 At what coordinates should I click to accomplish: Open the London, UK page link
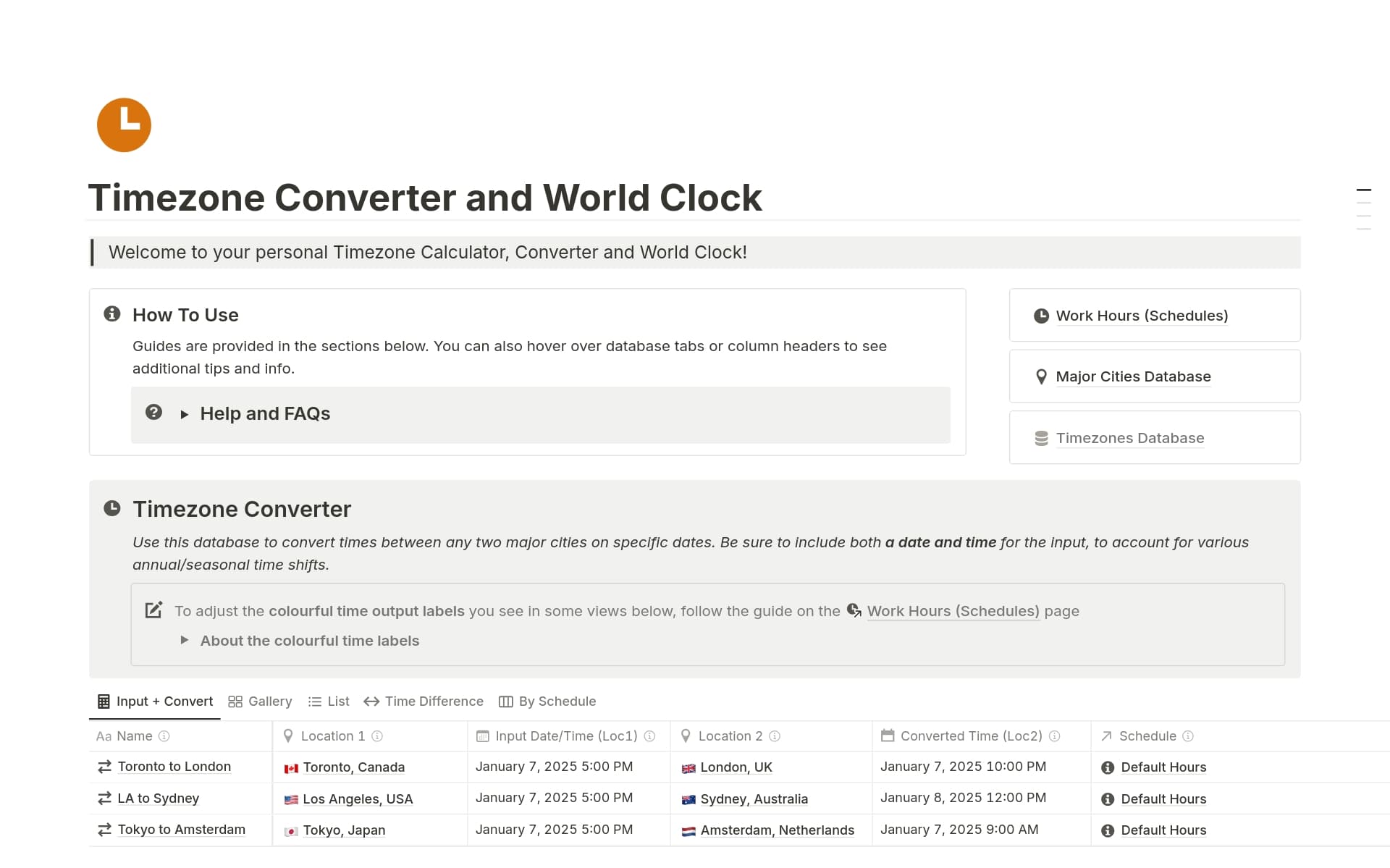[x=736, y=767]
